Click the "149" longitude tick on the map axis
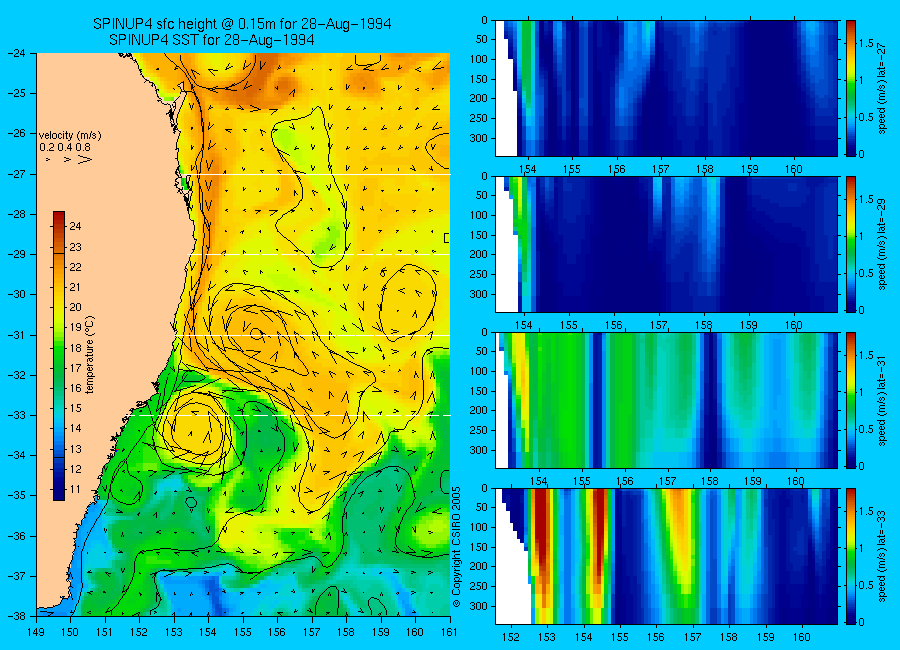Screen dimensions: 900x650 click(x=36, y=632)
